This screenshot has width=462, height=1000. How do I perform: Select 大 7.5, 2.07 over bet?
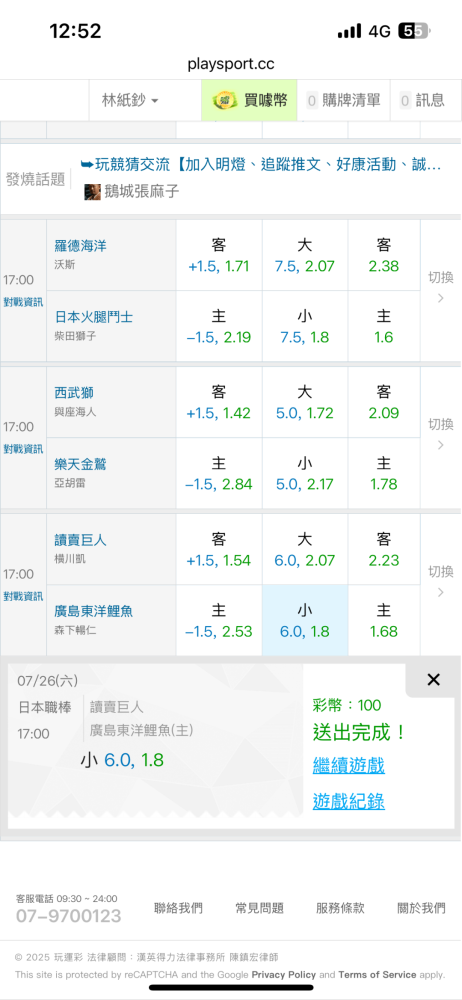pyautogui.click(x=305, y=255)
